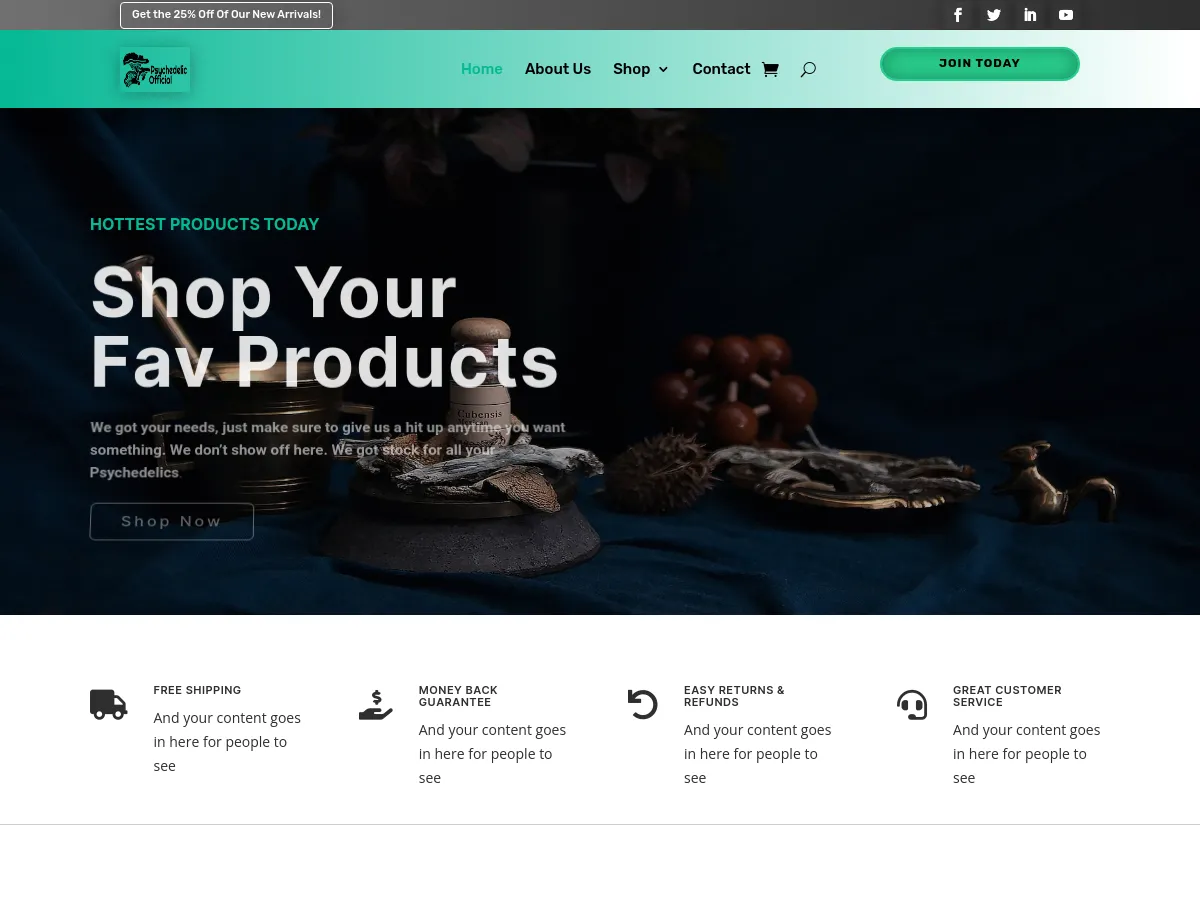Click the Shop Your Fav Products headline
Viewport: 1200px width, 900px height.
324,327
